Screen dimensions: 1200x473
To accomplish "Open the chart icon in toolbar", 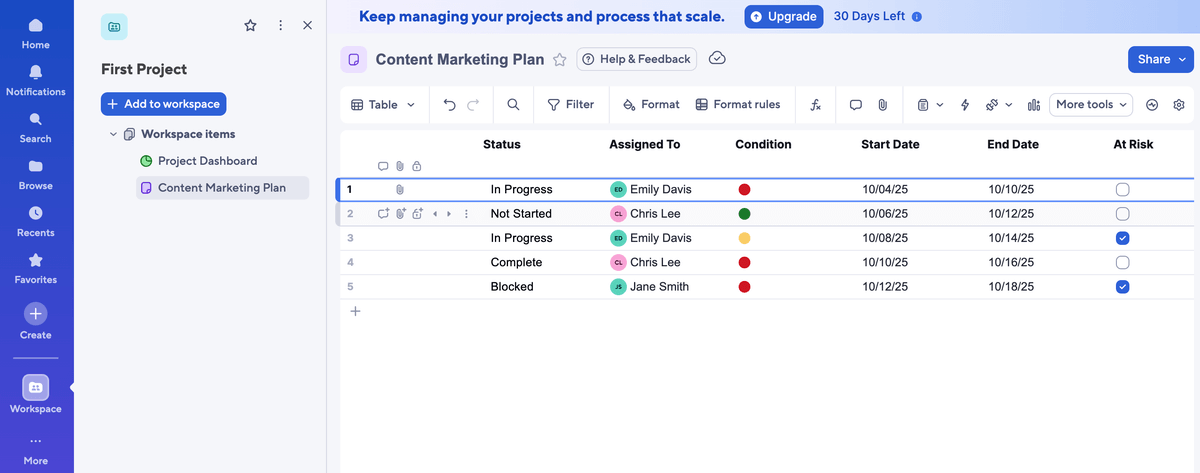I will (x=1034, y=104).
